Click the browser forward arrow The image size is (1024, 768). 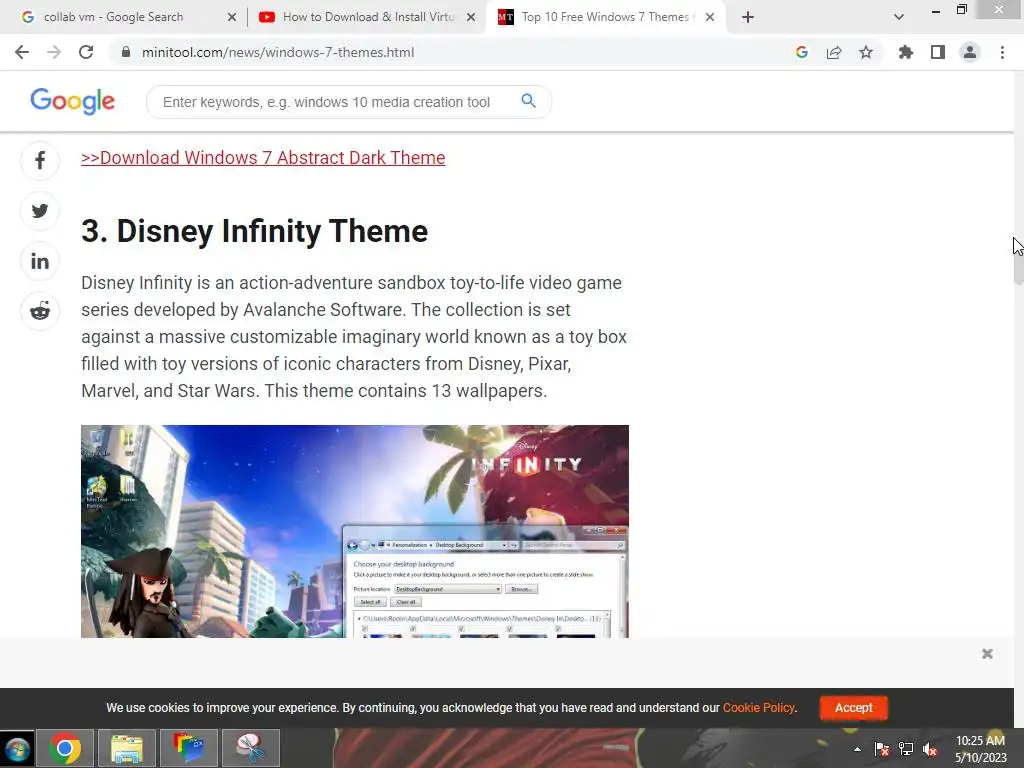click(x=54, y=52)
